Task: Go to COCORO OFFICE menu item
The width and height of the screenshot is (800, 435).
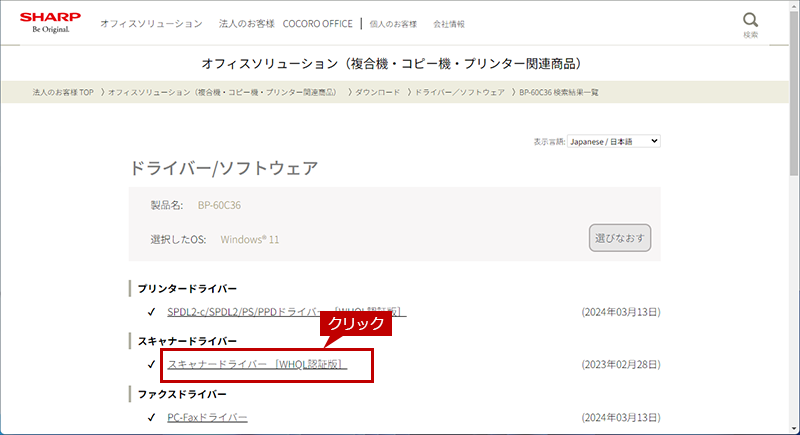Action: [x=317, y=24]
